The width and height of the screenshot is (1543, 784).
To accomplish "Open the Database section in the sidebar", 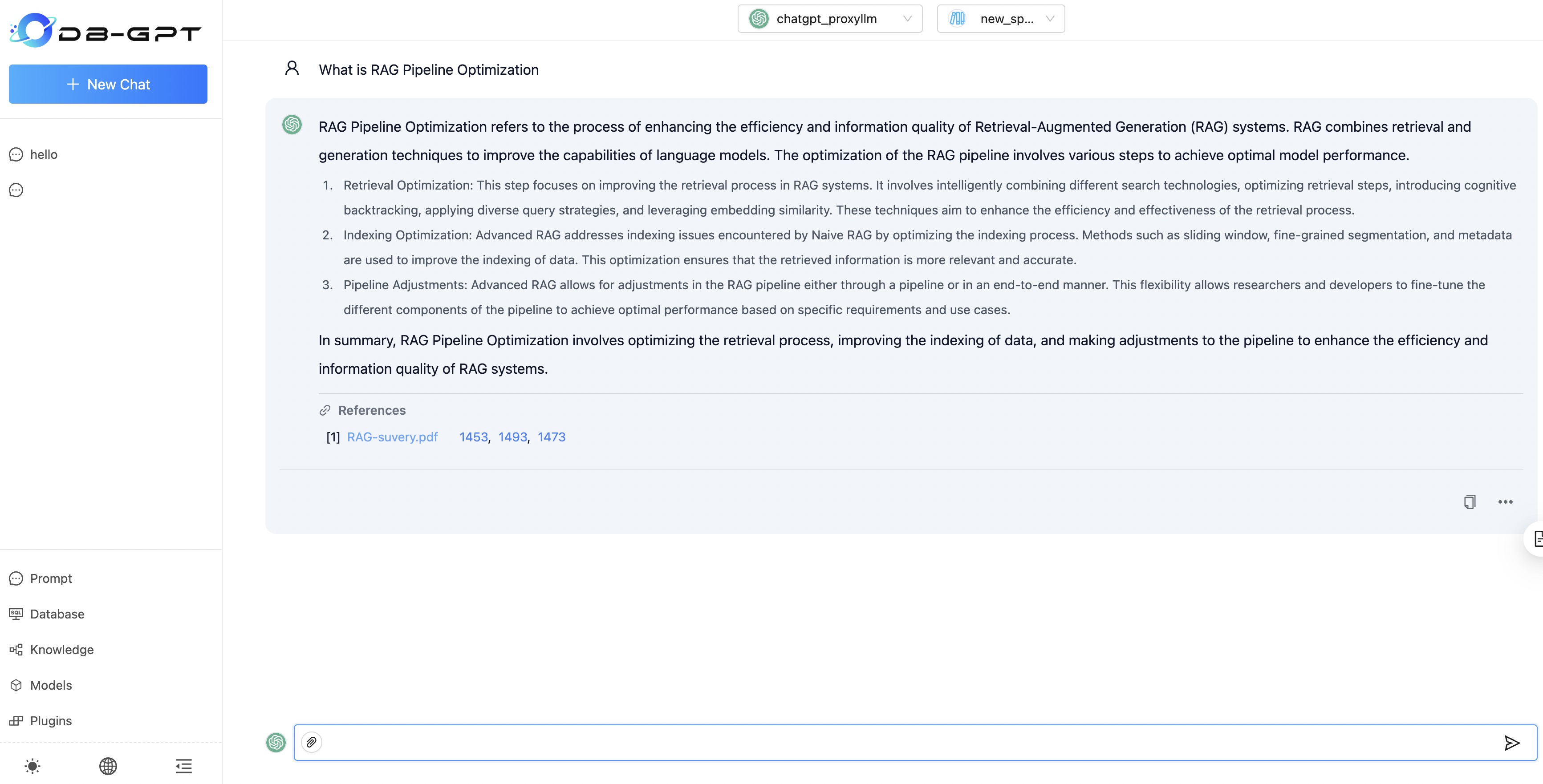I will click(57, 614).
